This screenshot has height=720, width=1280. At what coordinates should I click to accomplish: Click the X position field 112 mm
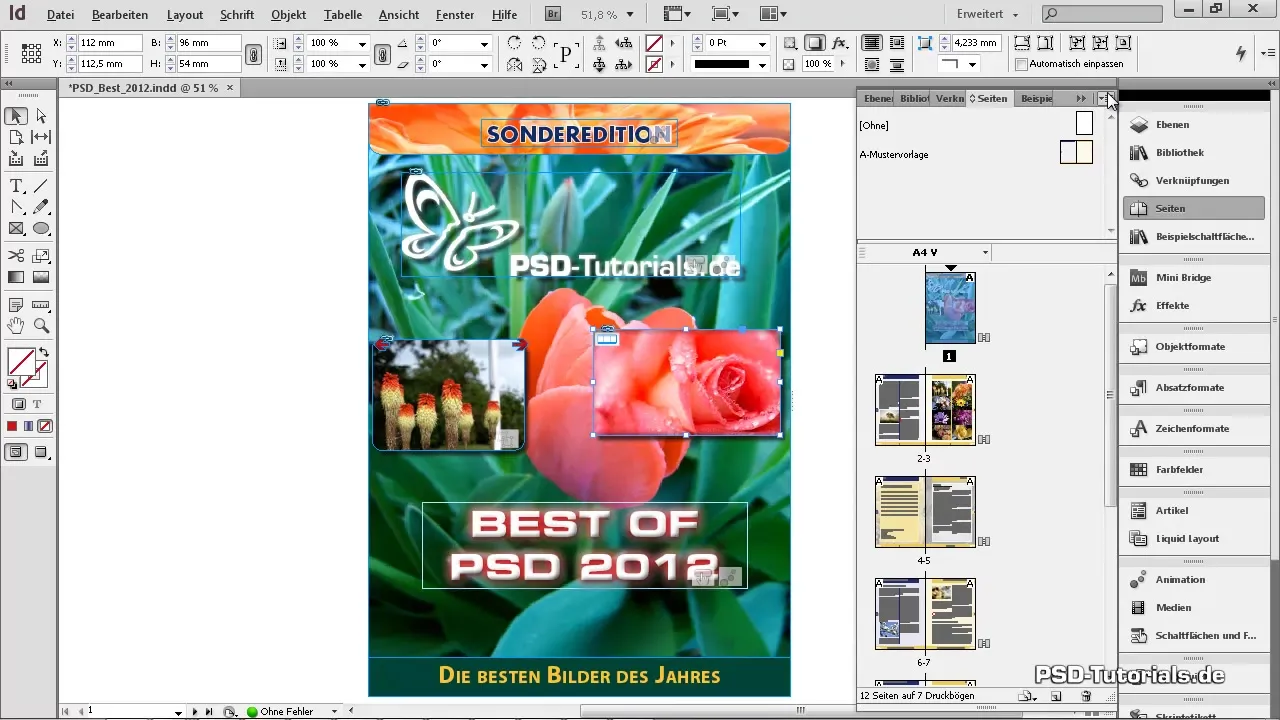[x=109, y=44]
